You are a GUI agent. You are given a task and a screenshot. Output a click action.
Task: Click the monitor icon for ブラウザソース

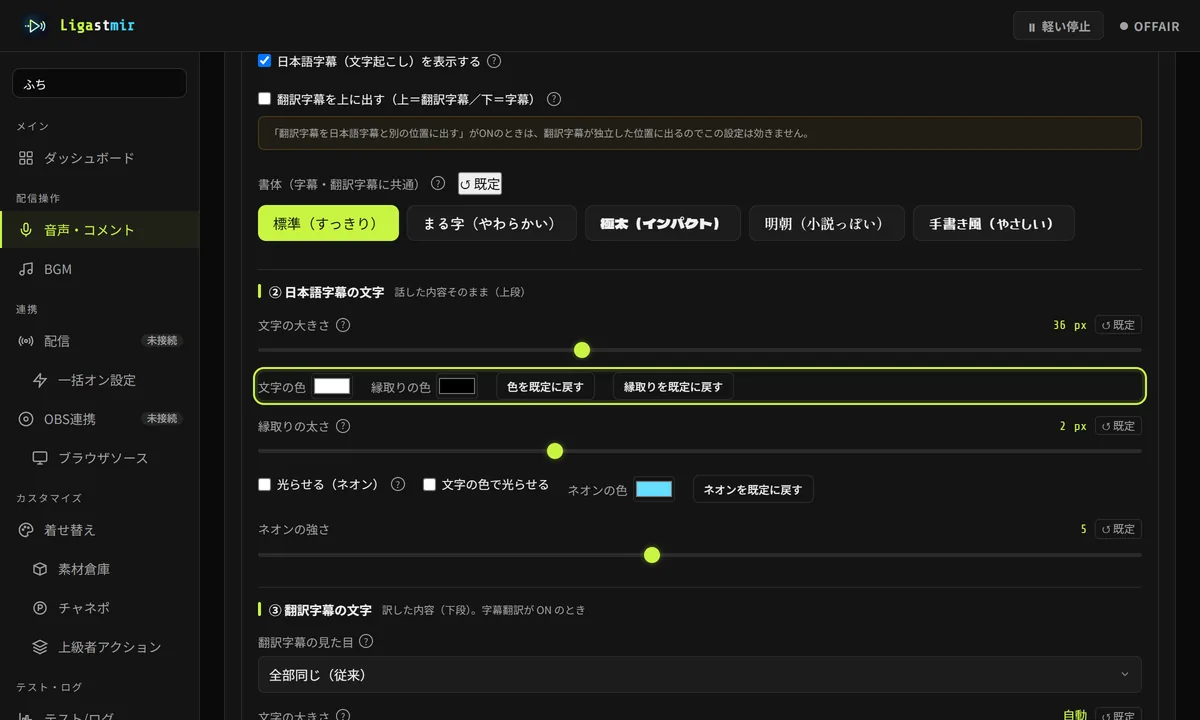click(40, 458)
